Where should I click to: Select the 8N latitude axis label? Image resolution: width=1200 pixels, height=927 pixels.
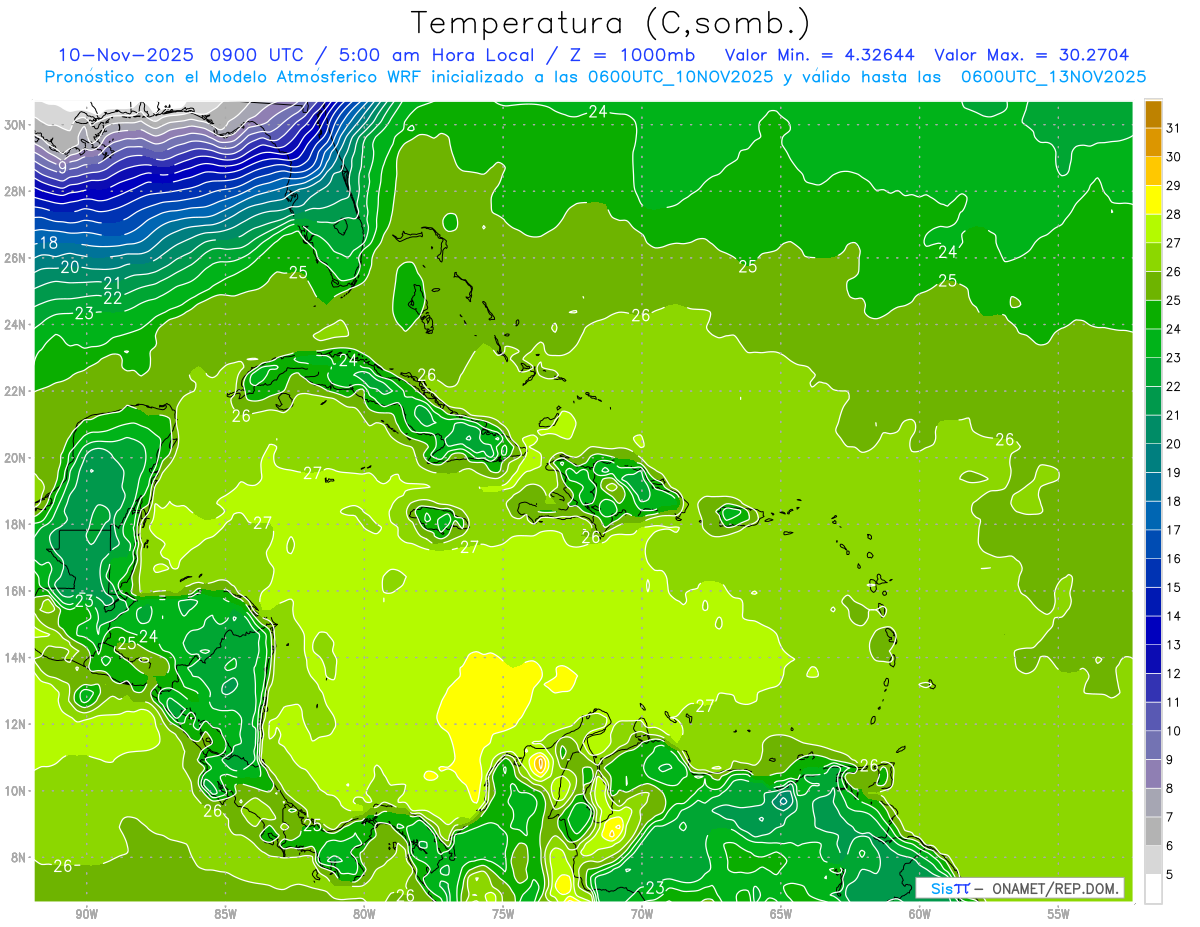[x=19, y=857]
